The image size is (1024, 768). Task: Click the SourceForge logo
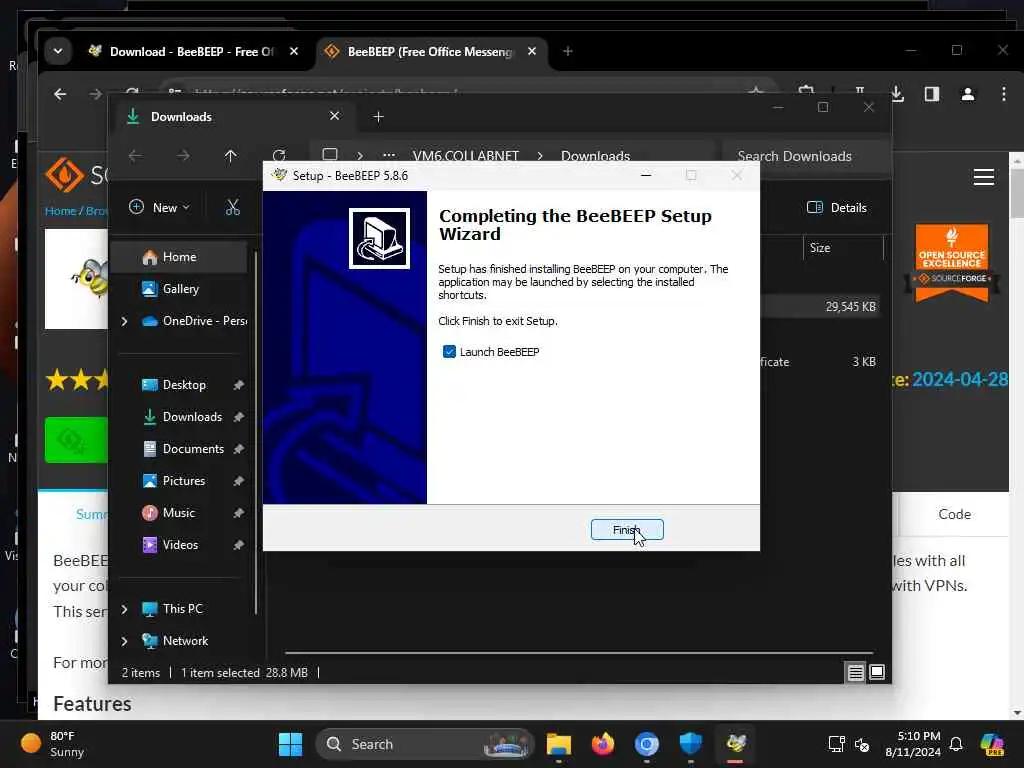[x=76, y=175]
